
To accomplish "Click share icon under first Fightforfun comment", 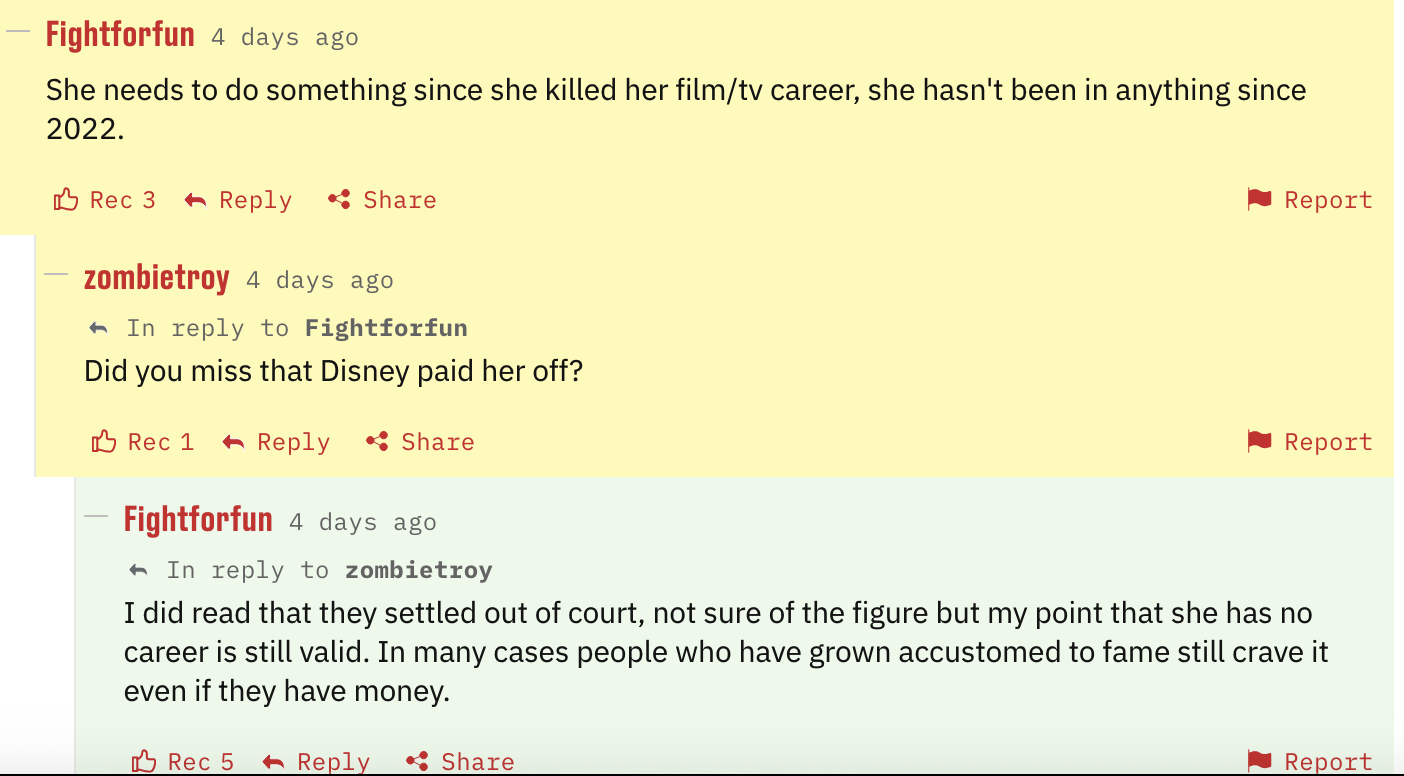I will point(339,200).
